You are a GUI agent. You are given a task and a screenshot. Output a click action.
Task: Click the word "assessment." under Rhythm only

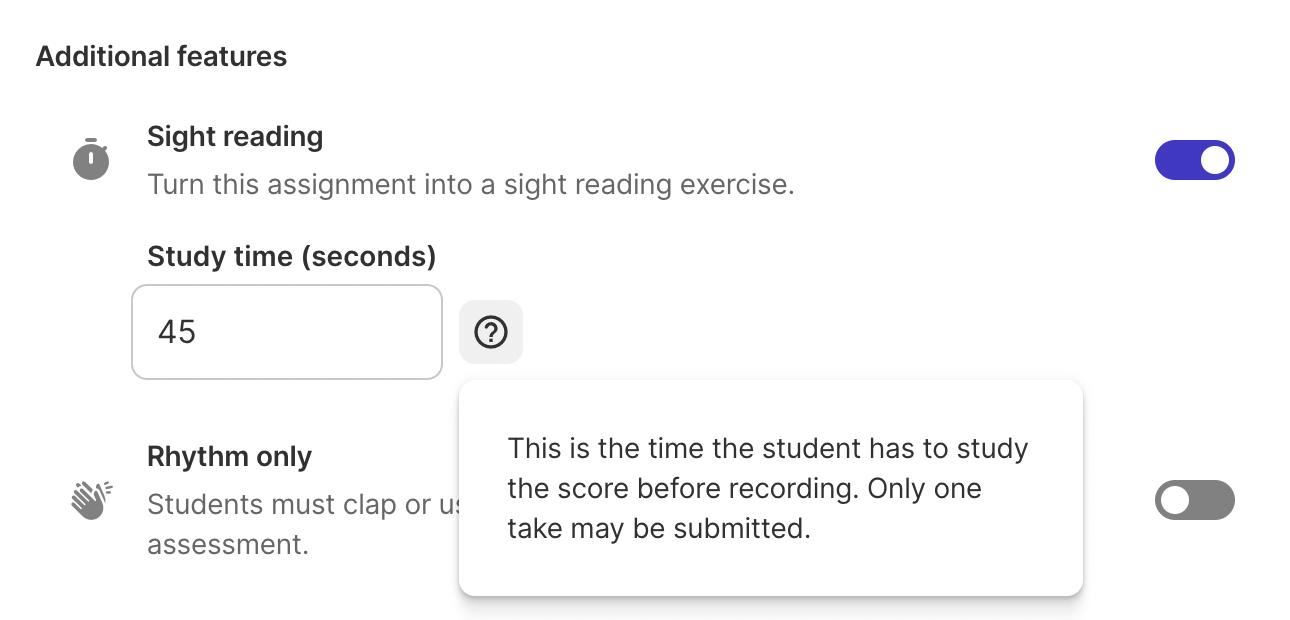coord(224,544)
